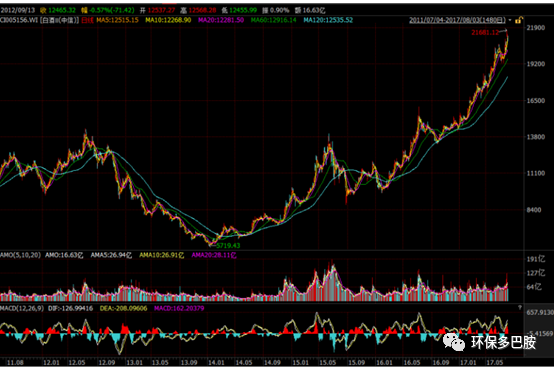Click the 21681.12 high price marker

(x=485, y=32)
